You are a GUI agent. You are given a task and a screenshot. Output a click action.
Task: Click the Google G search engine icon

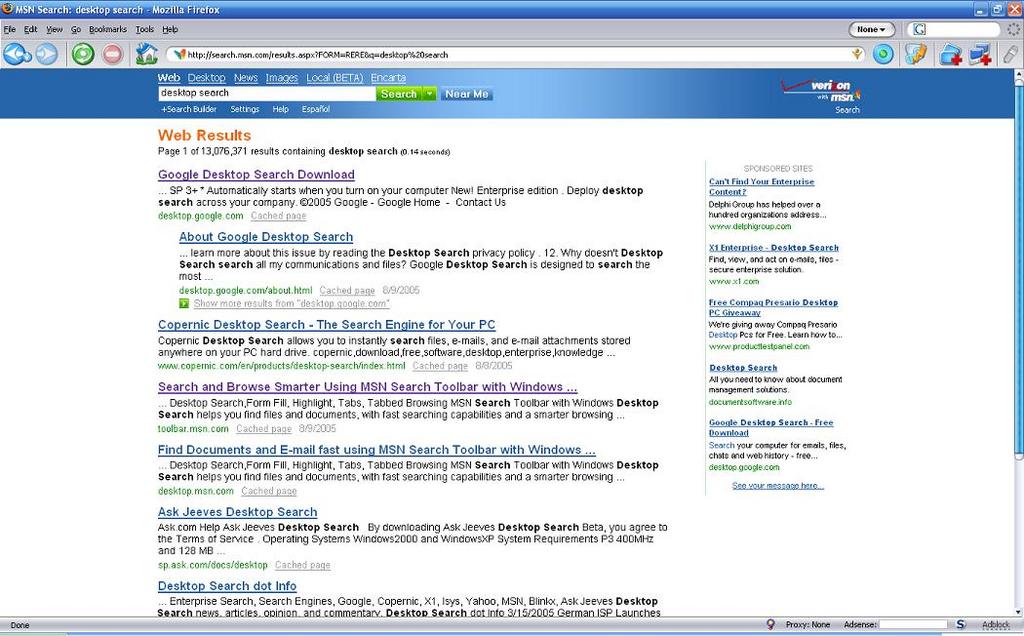(920, 29)
